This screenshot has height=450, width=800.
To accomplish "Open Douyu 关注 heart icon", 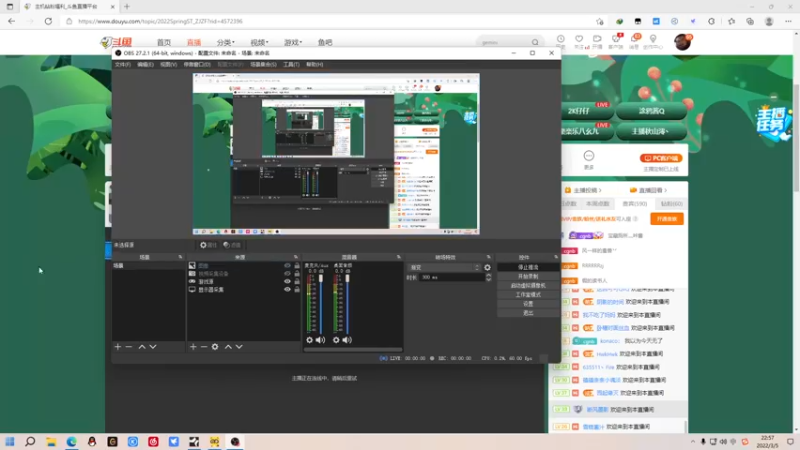I will coord(579,39).
